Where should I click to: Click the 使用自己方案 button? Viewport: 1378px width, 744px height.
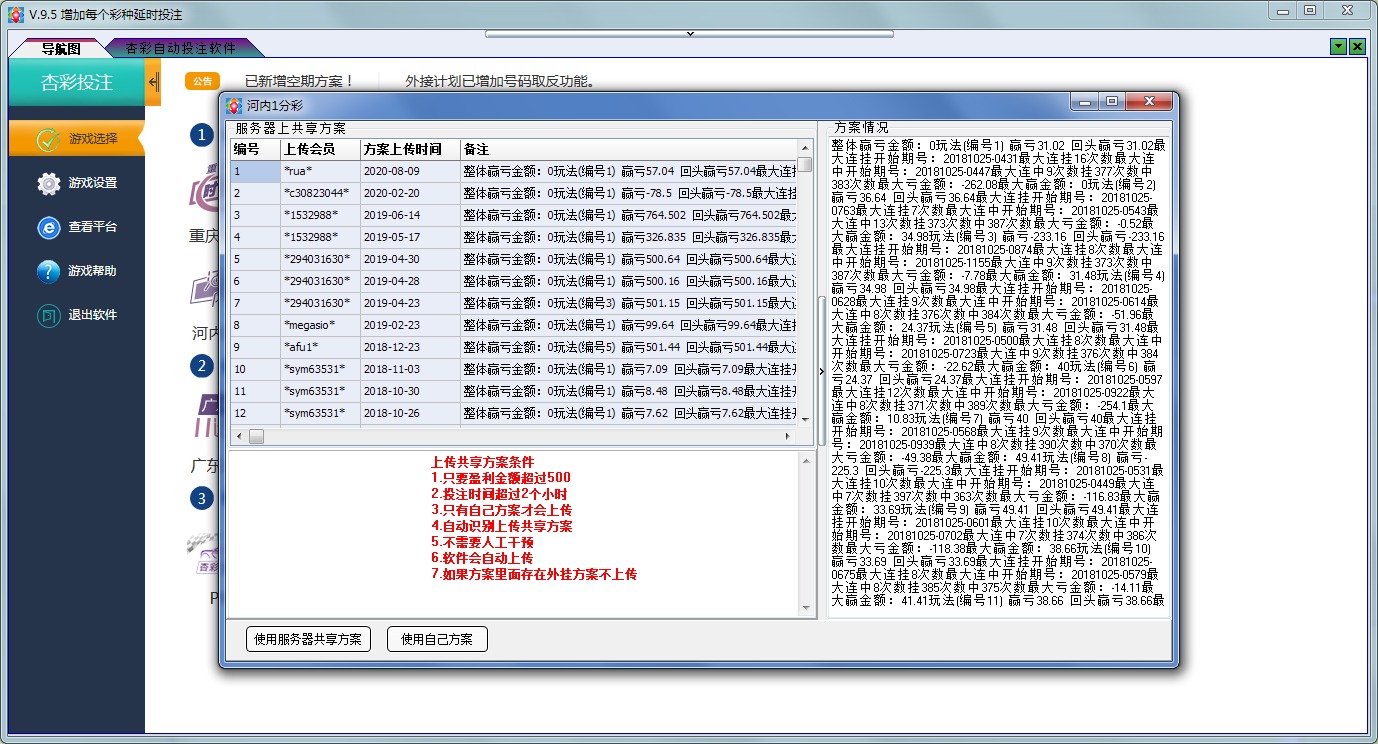[437, 639]
